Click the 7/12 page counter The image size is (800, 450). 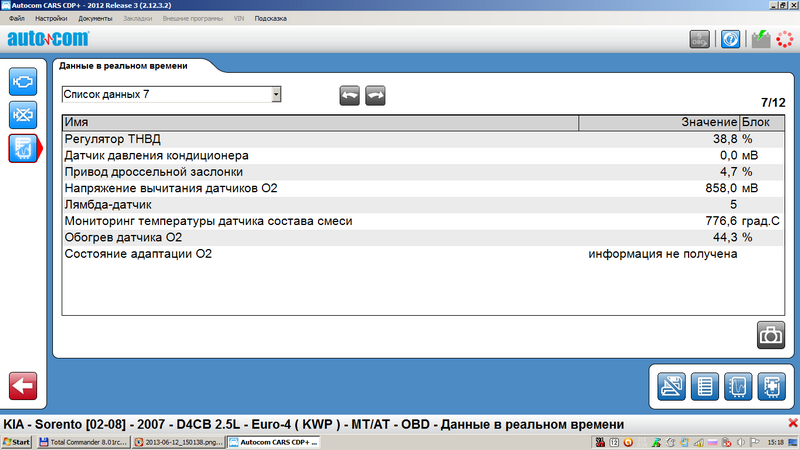coord(773,103)
